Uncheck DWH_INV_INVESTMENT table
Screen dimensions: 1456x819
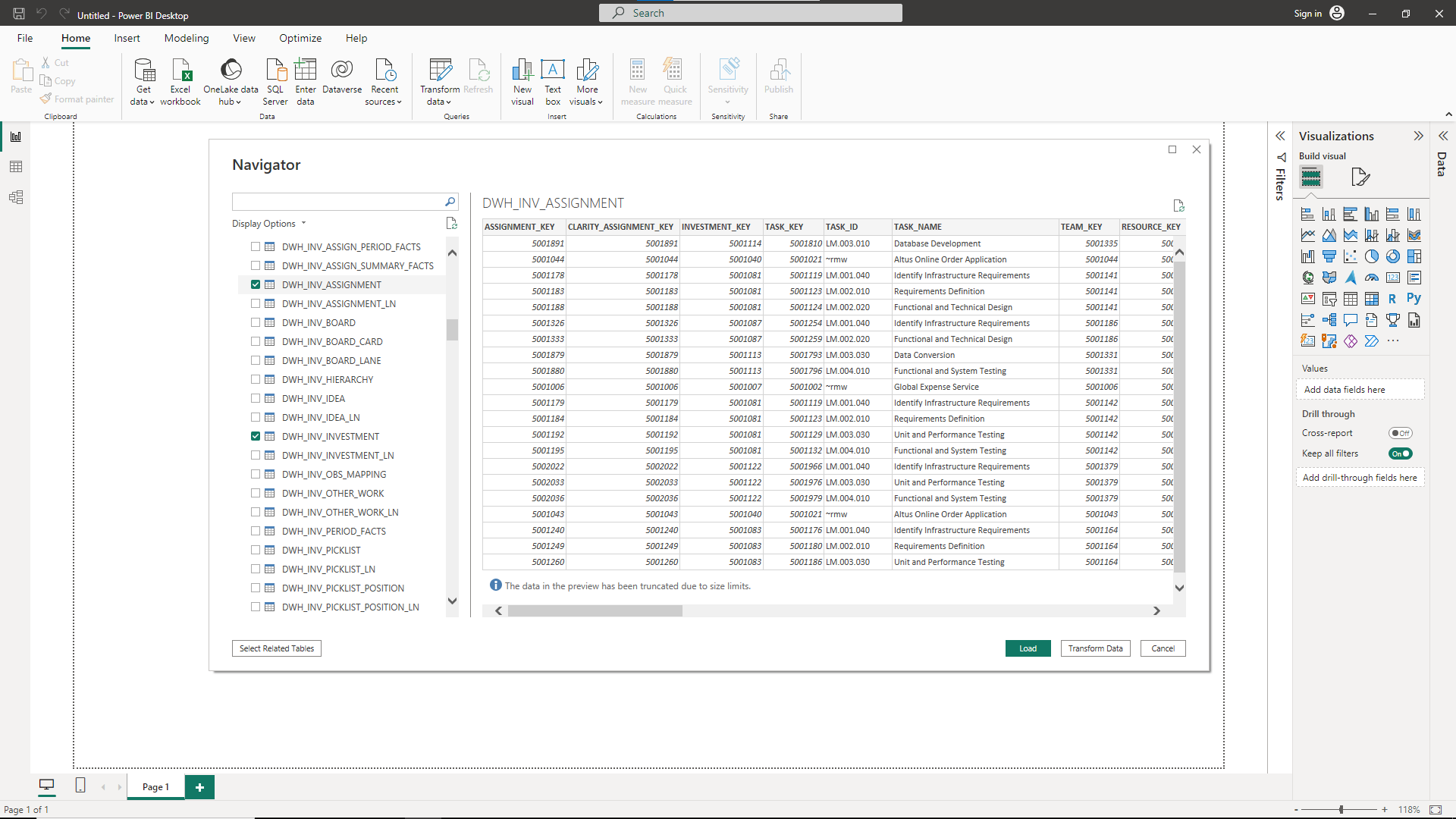256,436
